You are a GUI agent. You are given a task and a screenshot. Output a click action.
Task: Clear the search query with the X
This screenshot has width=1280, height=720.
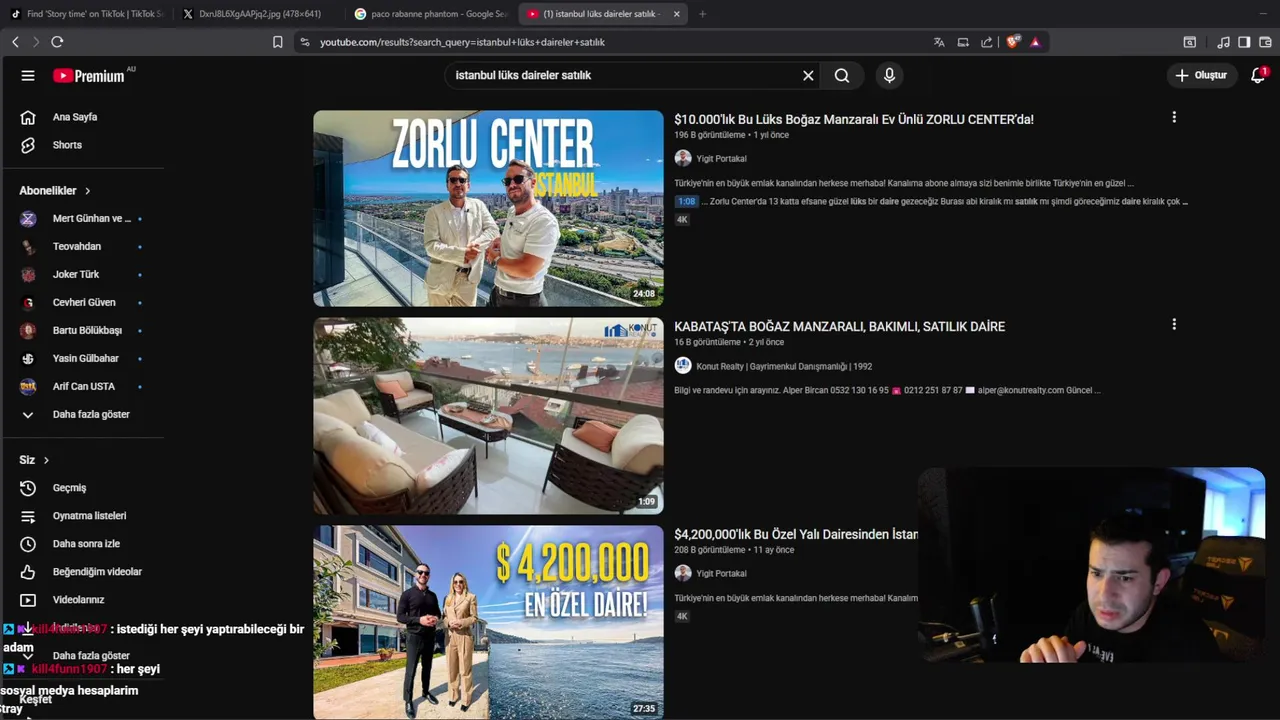pos(808,75)
